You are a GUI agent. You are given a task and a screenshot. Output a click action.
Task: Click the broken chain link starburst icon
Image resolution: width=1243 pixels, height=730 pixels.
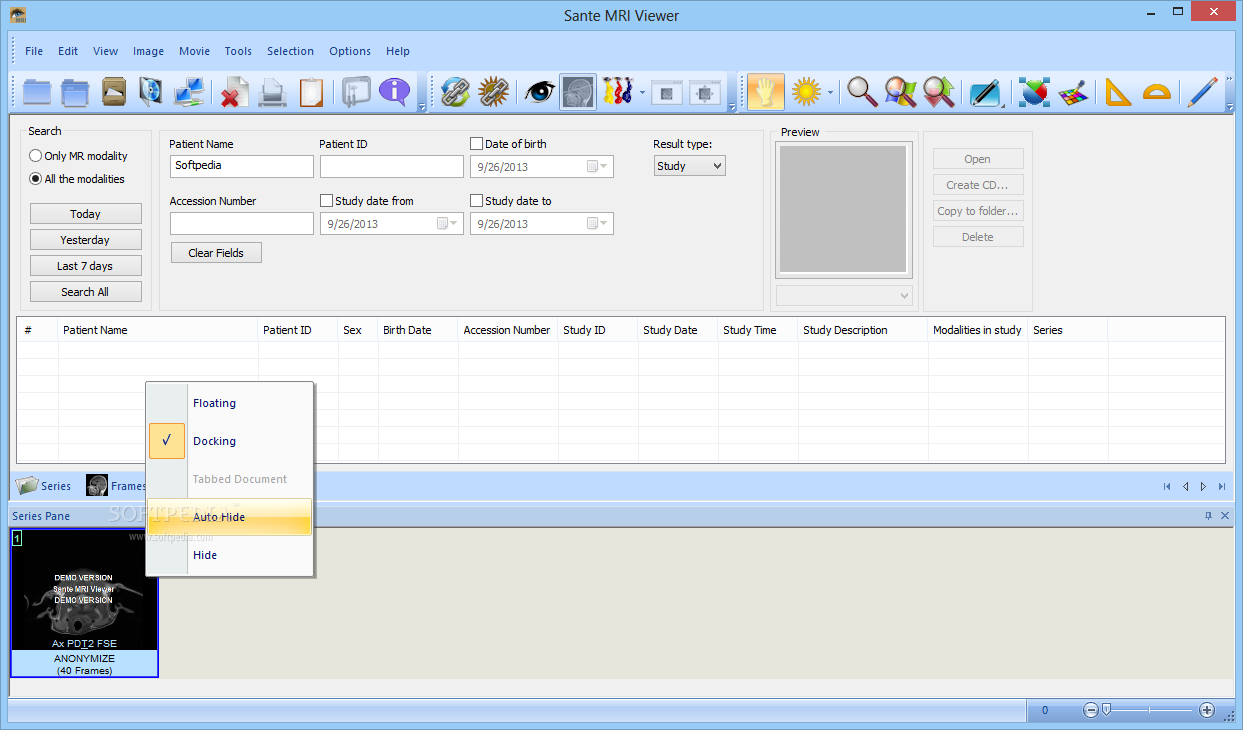494,92
